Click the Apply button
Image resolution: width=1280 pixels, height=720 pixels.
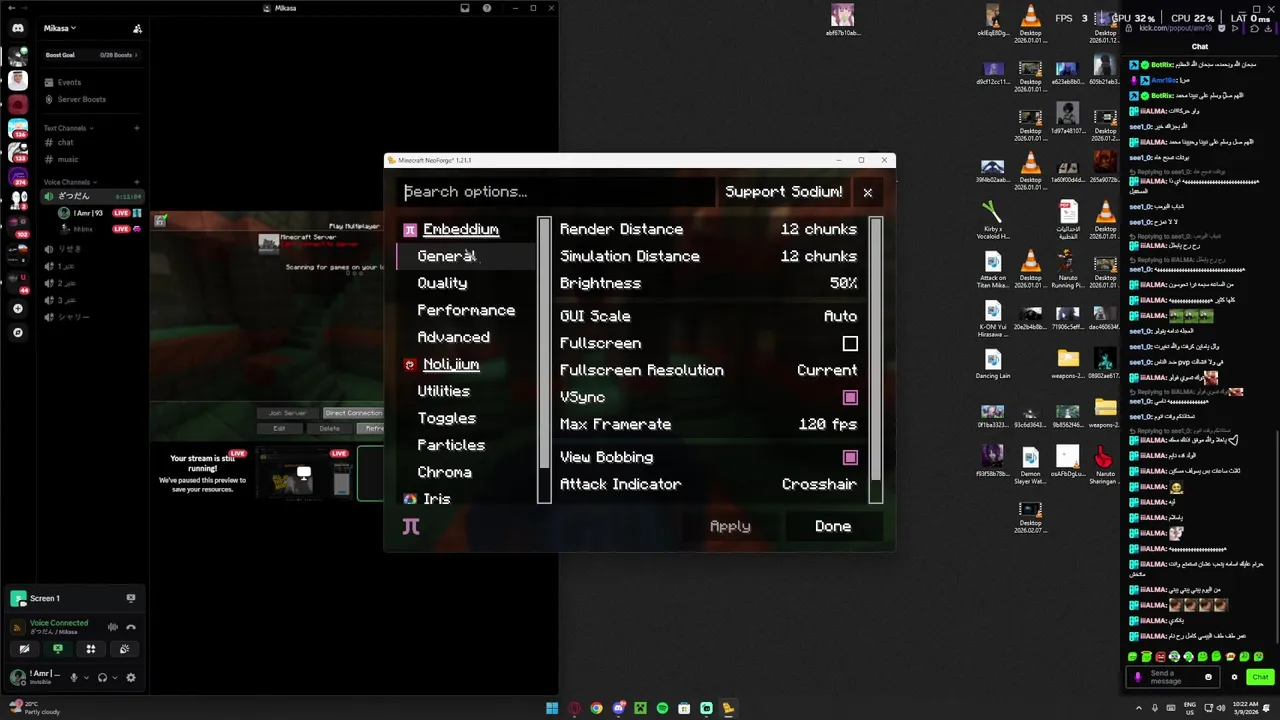[730, 526]
